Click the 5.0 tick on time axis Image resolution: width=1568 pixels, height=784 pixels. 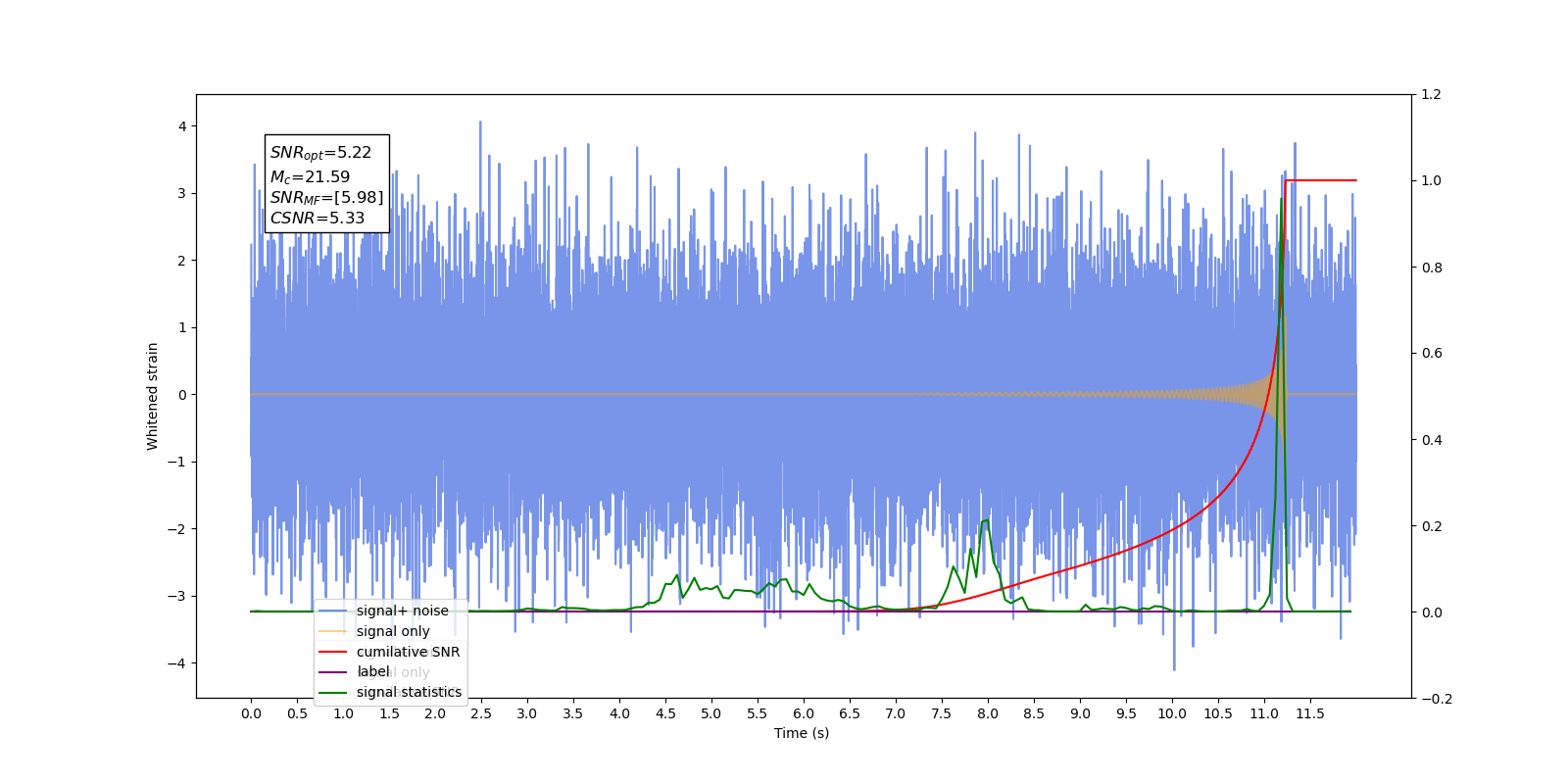(711, 713)
